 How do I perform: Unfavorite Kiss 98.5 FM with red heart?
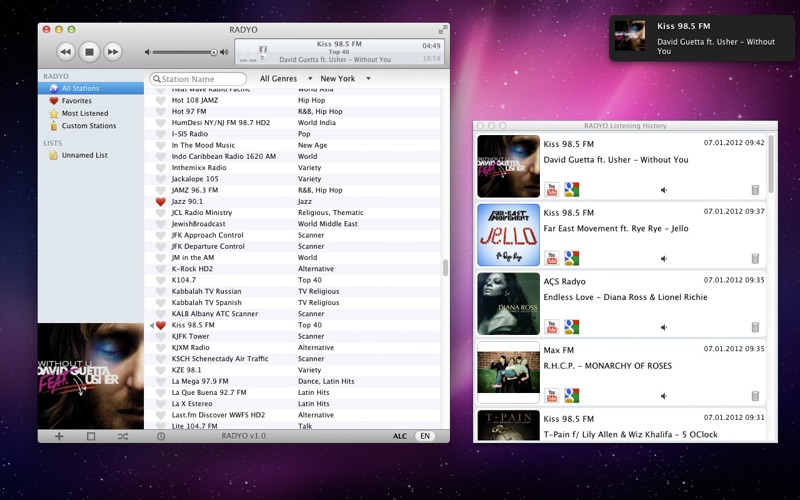pos(161,325)
